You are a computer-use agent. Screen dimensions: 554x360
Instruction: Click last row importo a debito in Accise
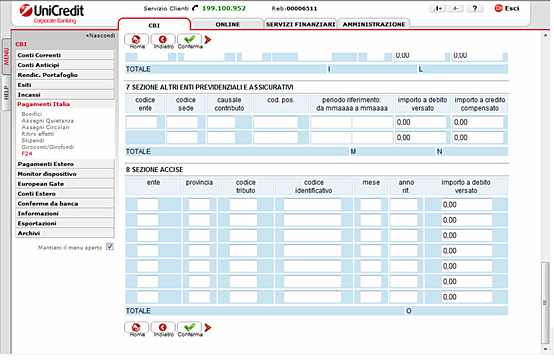(x=467, y=297)
